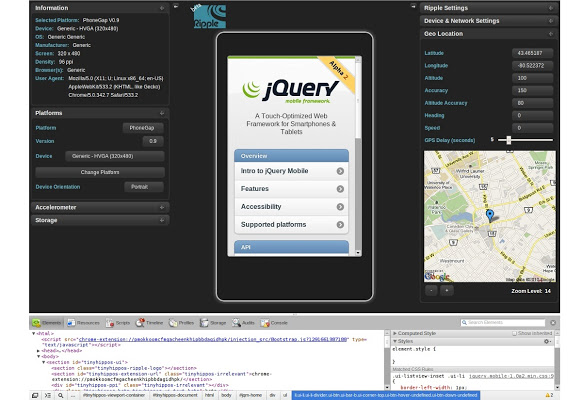Click arrow icon in Supported platforms row
582x400 pixels.
(x=340, y=224)
